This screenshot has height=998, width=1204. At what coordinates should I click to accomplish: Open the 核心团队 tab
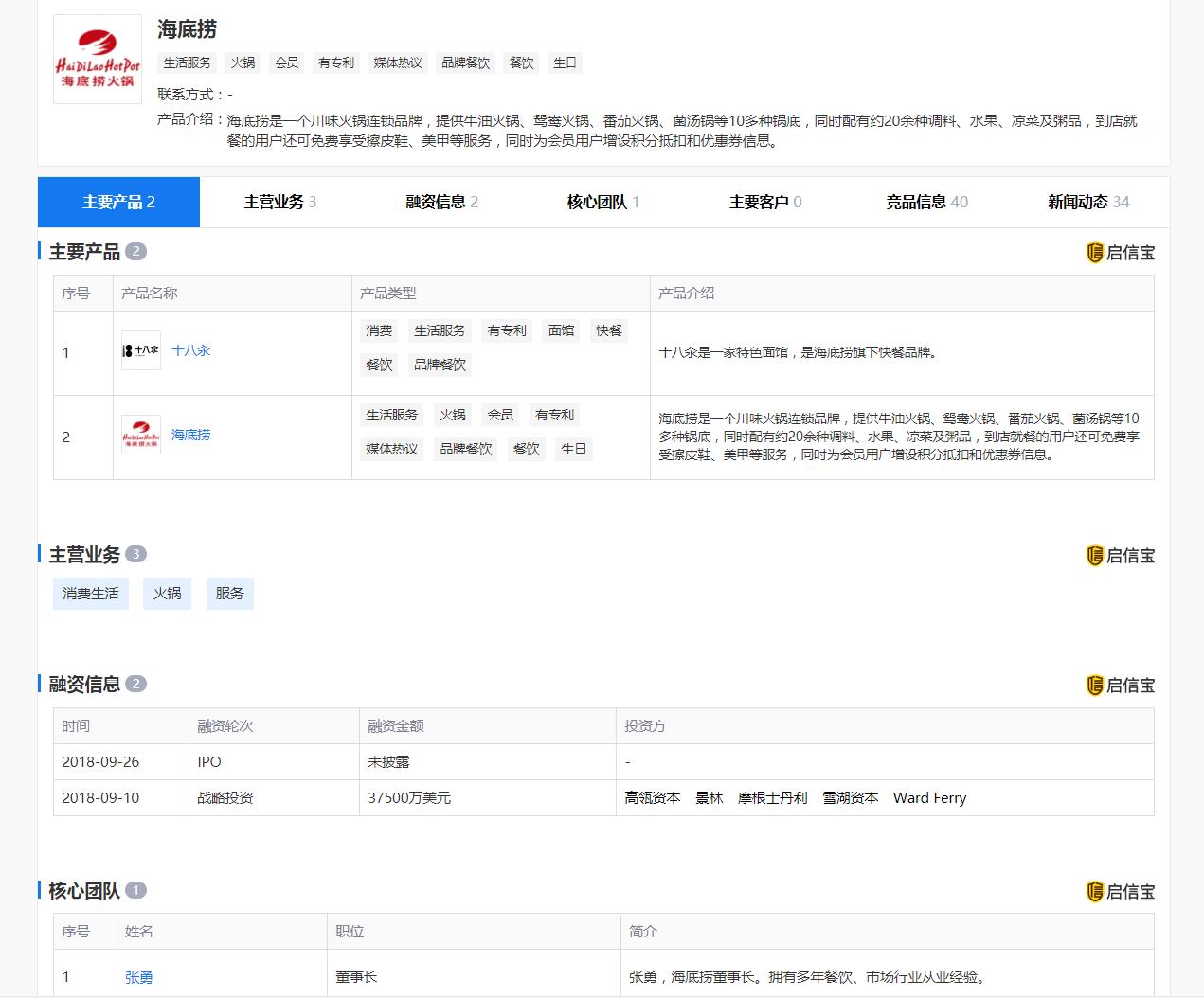(x=603, y=202)
